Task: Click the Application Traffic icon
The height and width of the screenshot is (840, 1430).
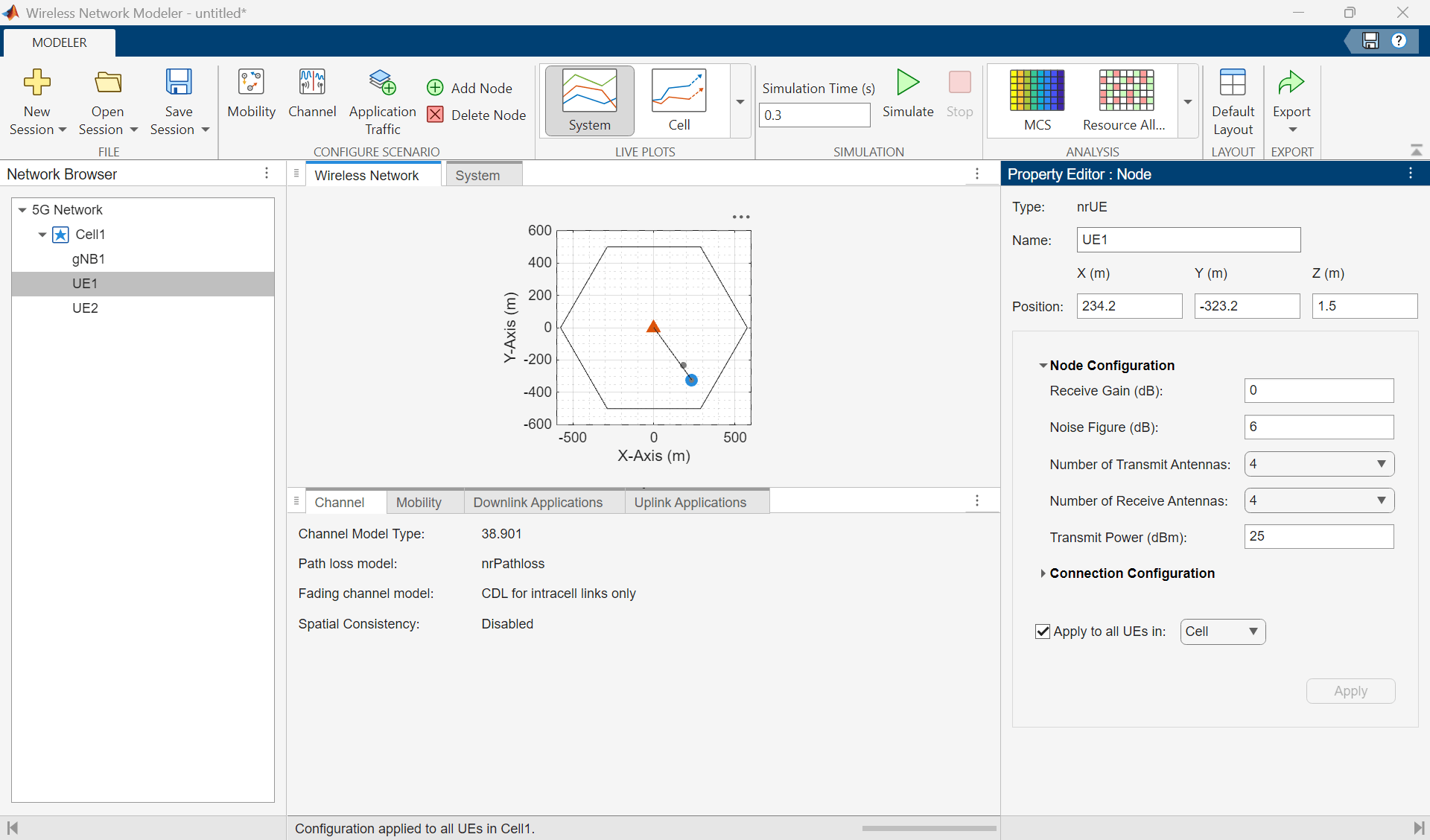Action: 382,83
